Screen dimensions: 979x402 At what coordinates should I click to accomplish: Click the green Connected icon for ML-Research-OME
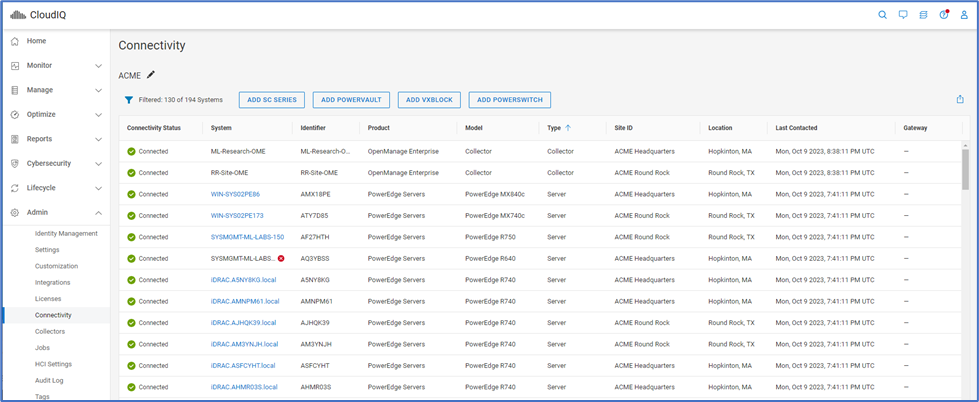pyautogui.click(x=131, y=152)
